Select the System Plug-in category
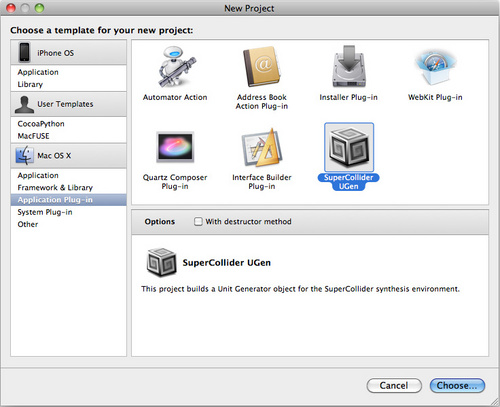Image resolution: width=500 pixels, height=407 pixels. pyautogui.click(x=68, y=212)
